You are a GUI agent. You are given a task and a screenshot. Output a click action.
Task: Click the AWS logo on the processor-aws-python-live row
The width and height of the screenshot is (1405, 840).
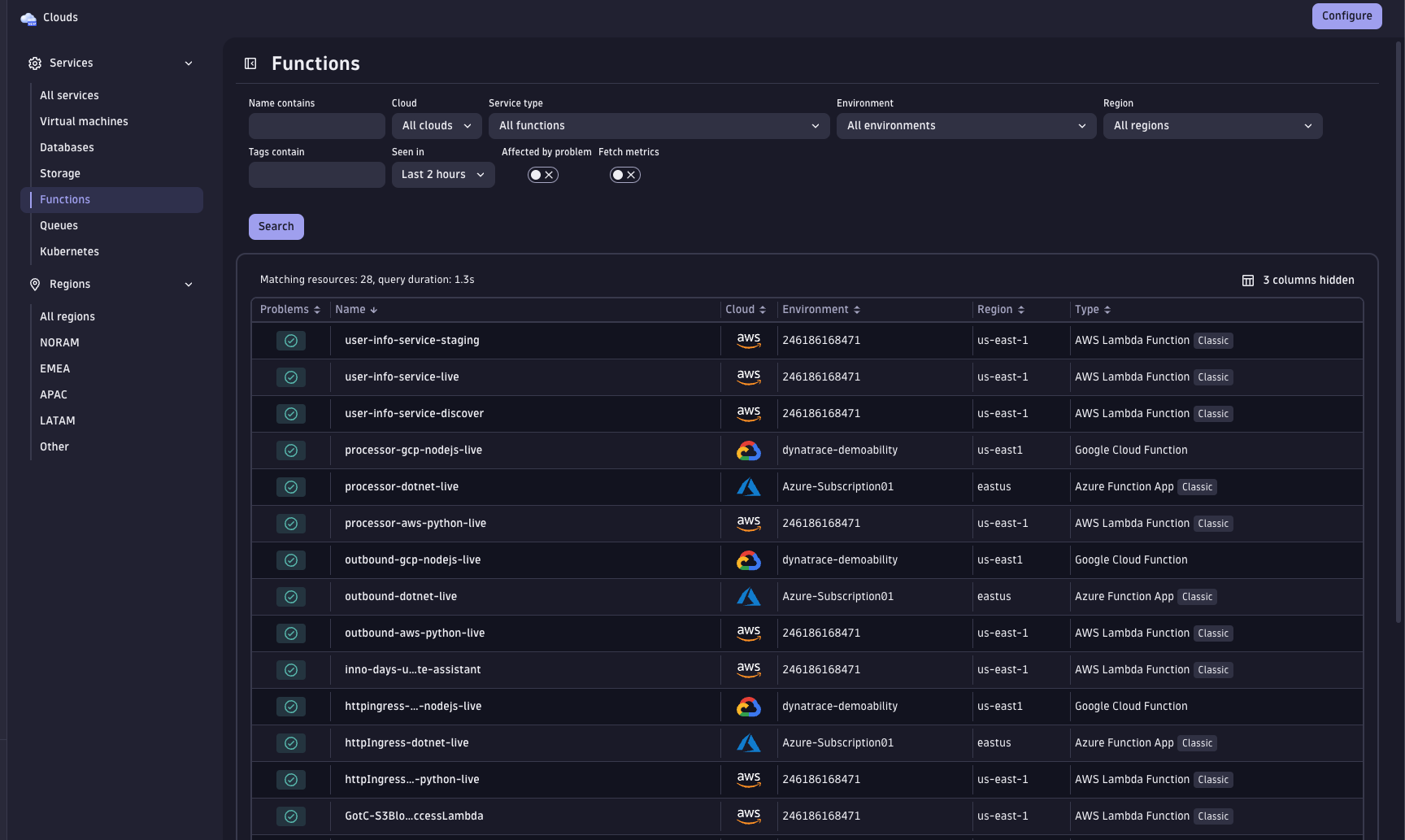748,523
